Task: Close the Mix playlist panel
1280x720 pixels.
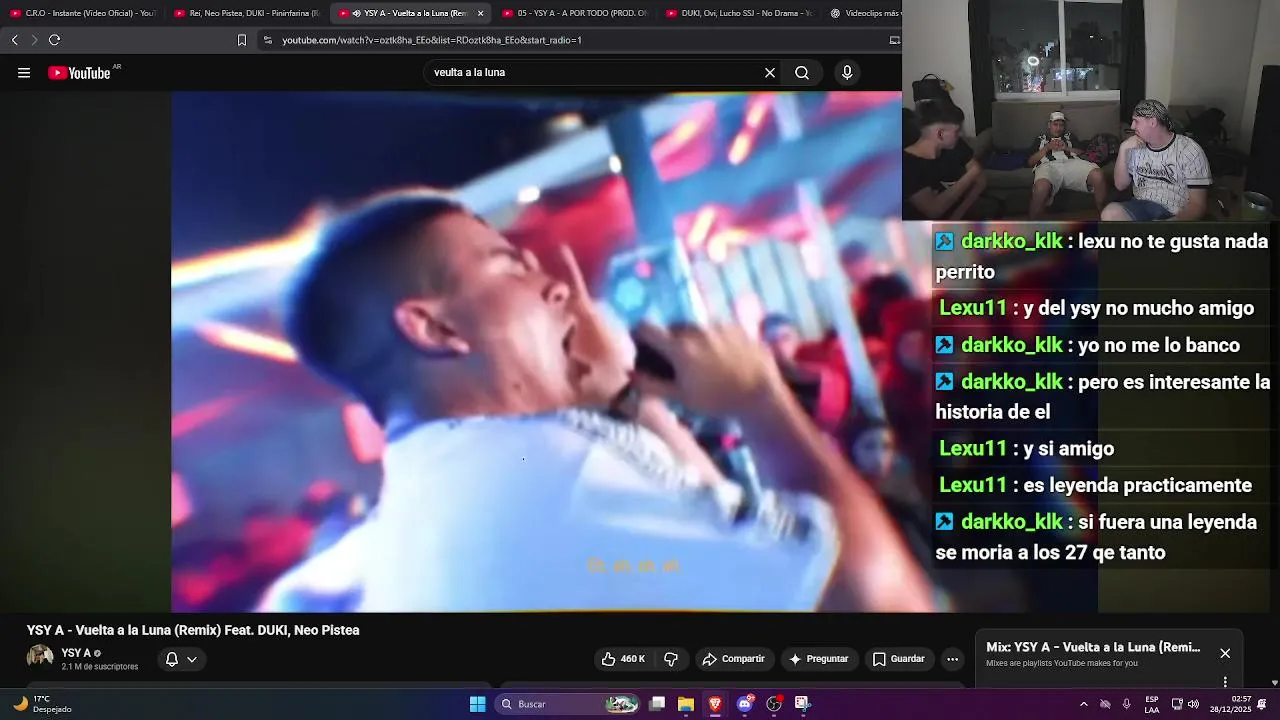Action: (x=1225, y=653)
